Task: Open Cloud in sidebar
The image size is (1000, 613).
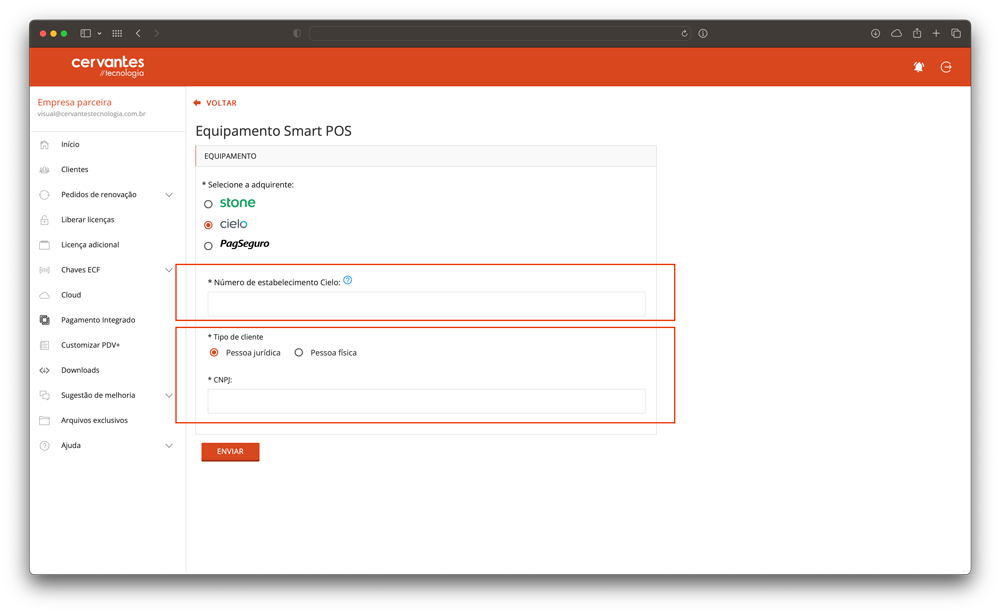Action: click(71, 295)
